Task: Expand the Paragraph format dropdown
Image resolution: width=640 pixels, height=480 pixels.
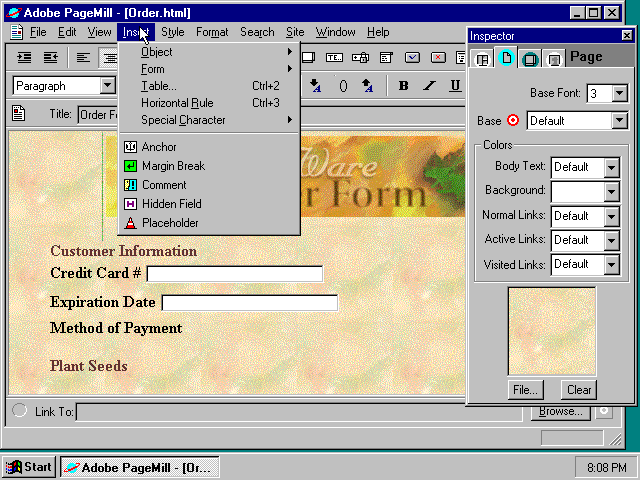Action: coord(107,87)
